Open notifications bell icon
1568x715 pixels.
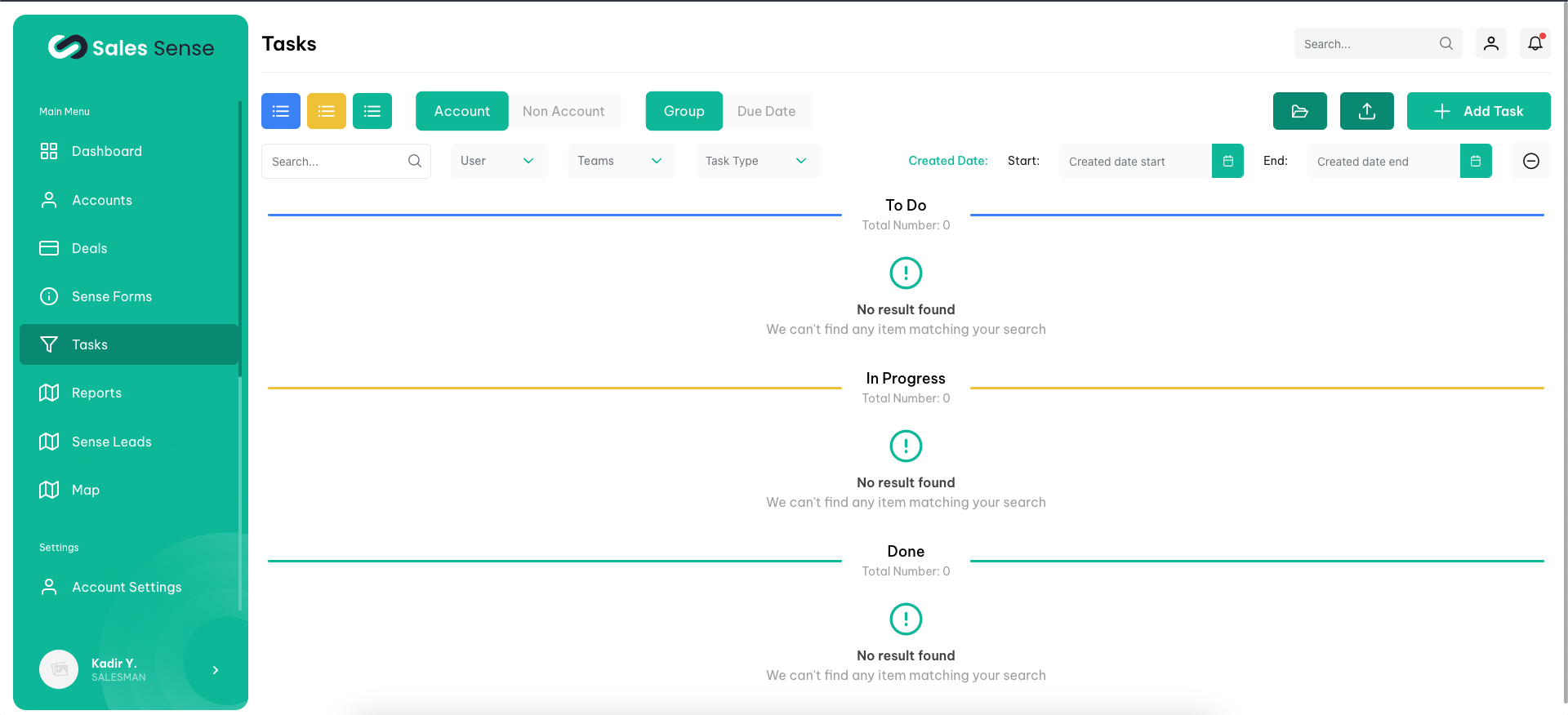coord(1535,43)
